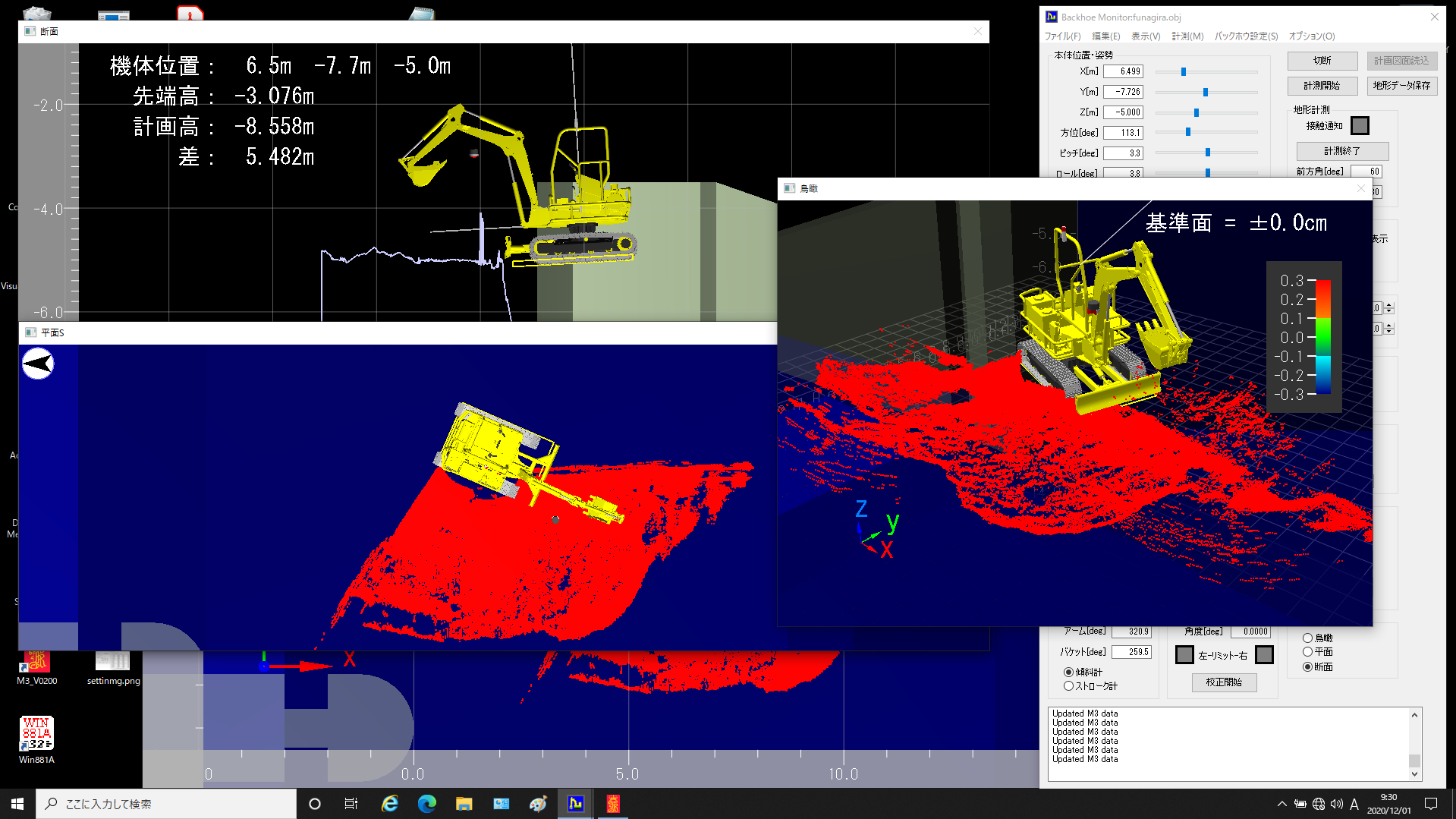Open the バックホウ設定(S) menu
The width and height of the screenshot is (1456, 819).
pos(1246,36)
